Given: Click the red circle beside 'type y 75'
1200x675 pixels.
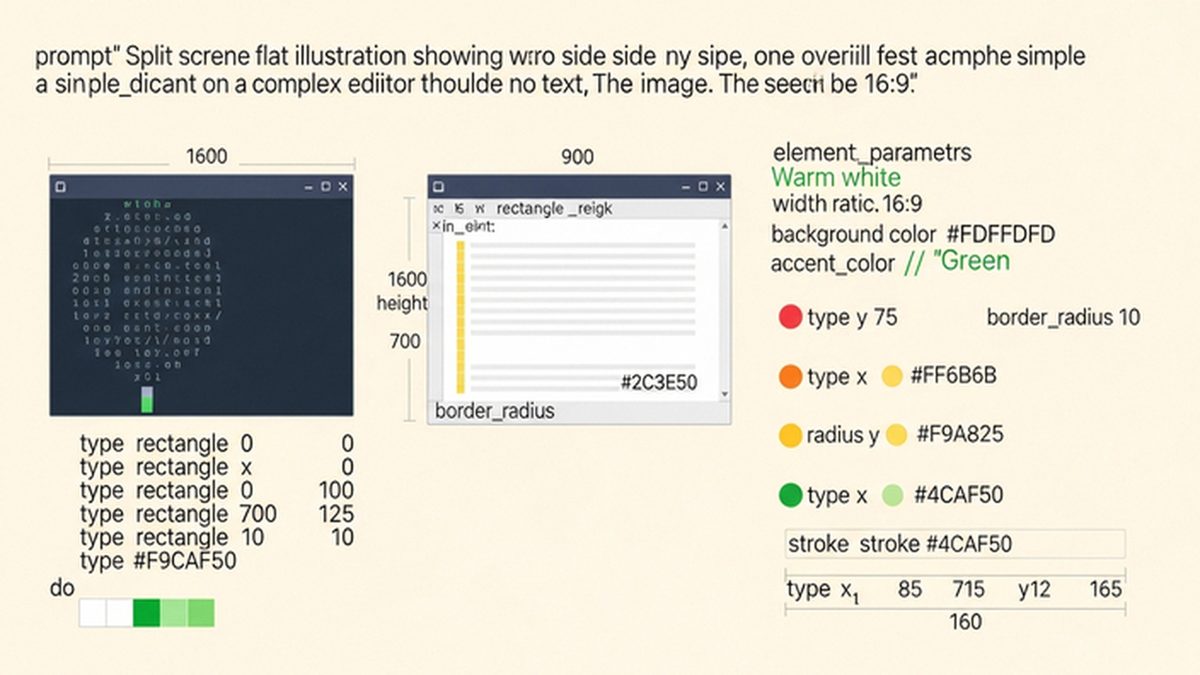Looking at the screenshot, I should [790, 318].
